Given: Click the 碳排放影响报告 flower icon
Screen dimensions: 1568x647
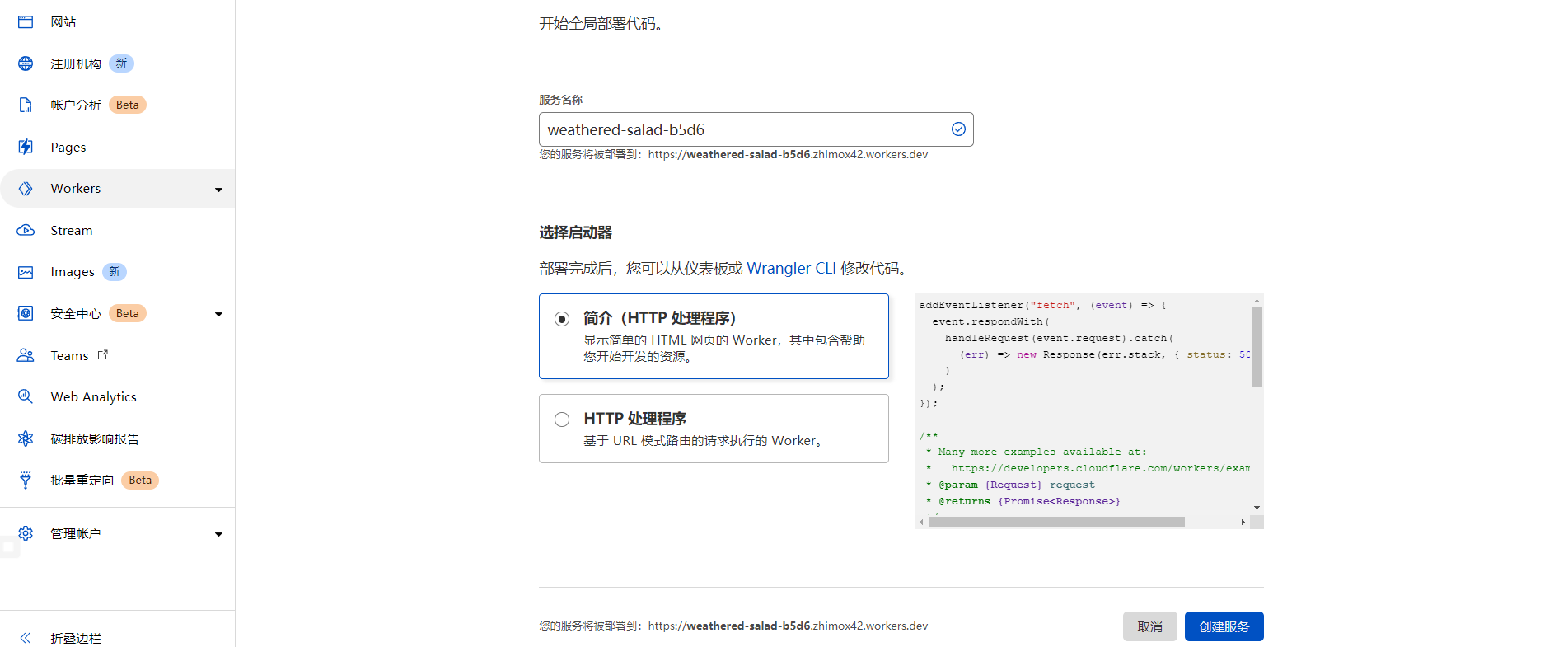Looking at the screenshot, I should pyautogui.click(x=26, y=438).
